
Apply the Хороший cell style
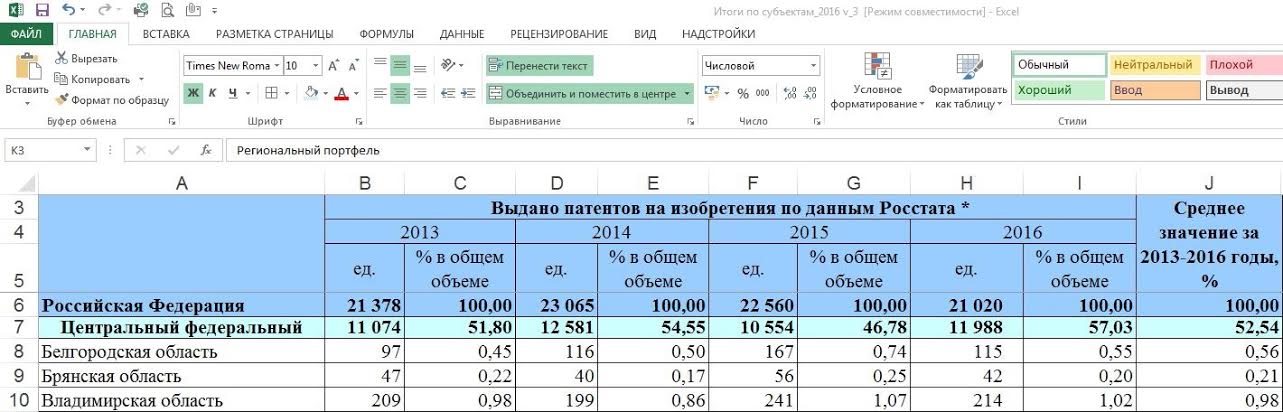pos(1057,90)
